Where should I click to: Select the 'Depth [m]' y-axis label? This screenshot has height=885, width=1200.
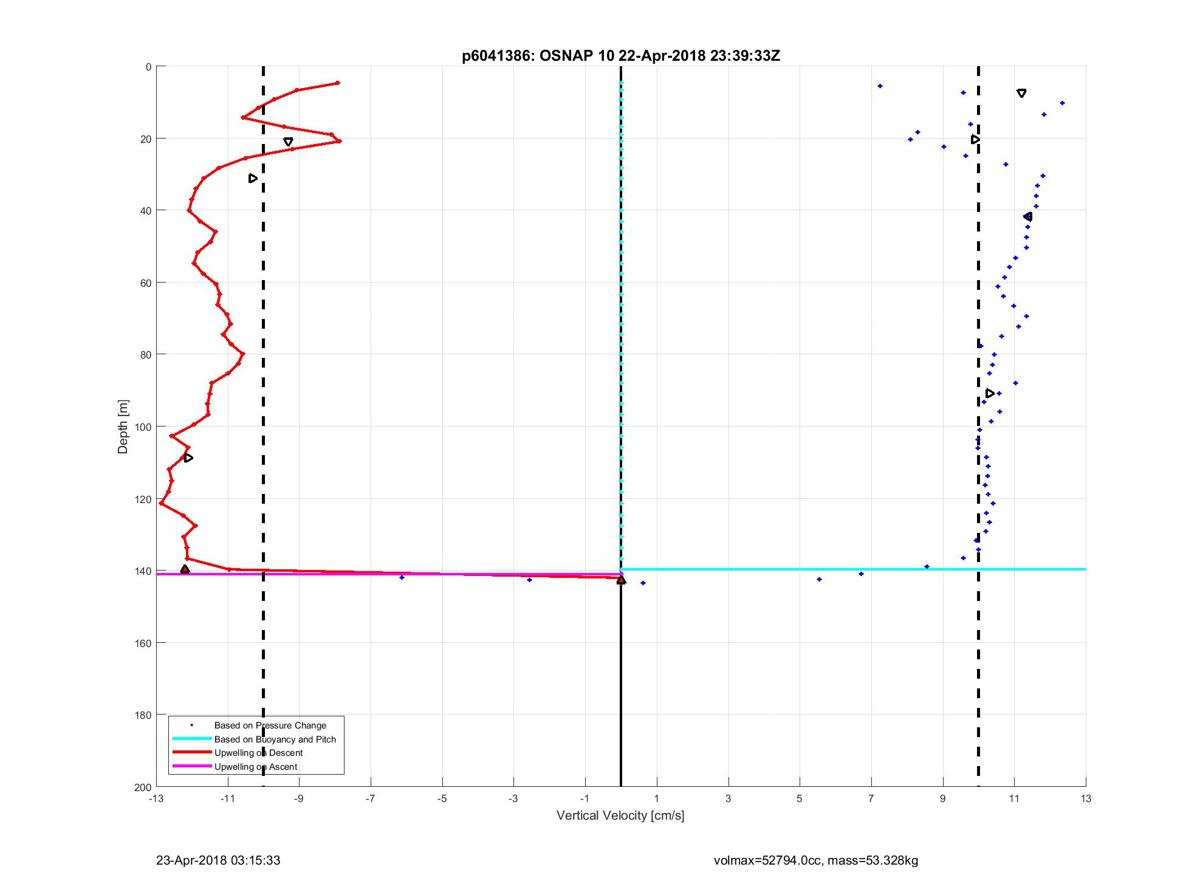tap(124, 426)
